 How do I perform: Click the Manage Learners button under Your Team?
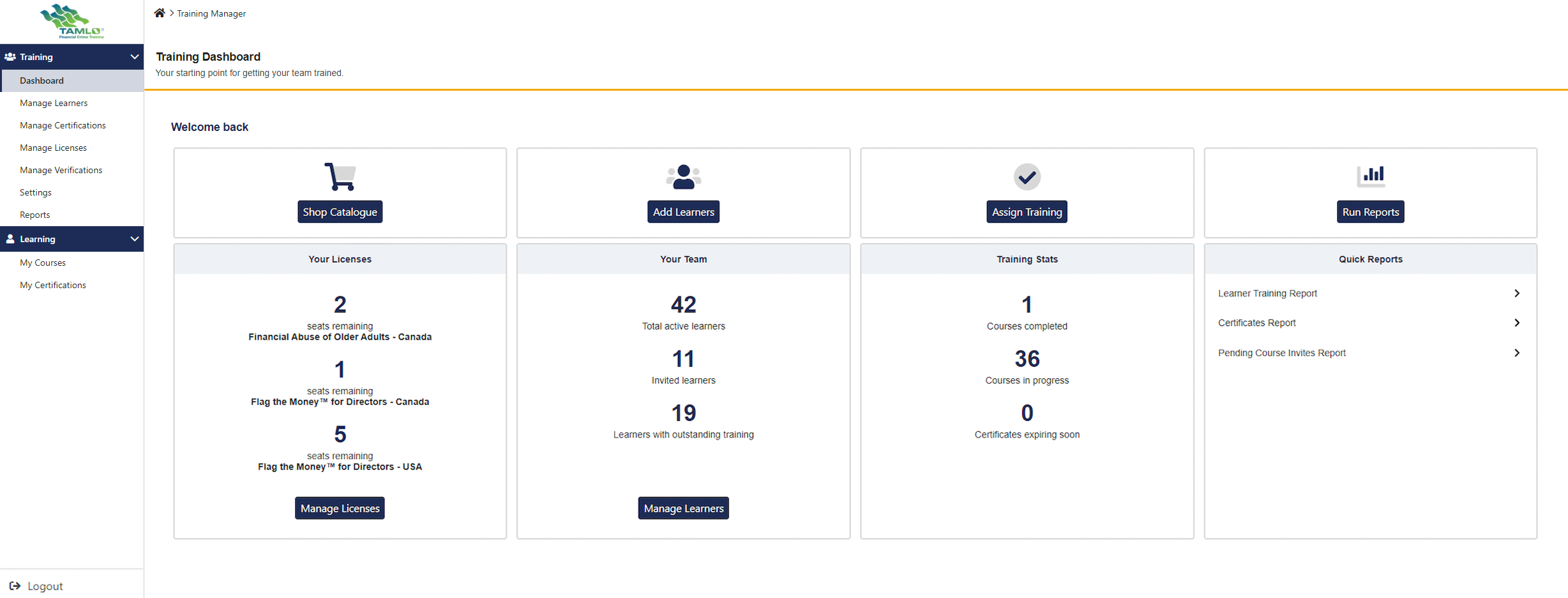tap(682, 508)
